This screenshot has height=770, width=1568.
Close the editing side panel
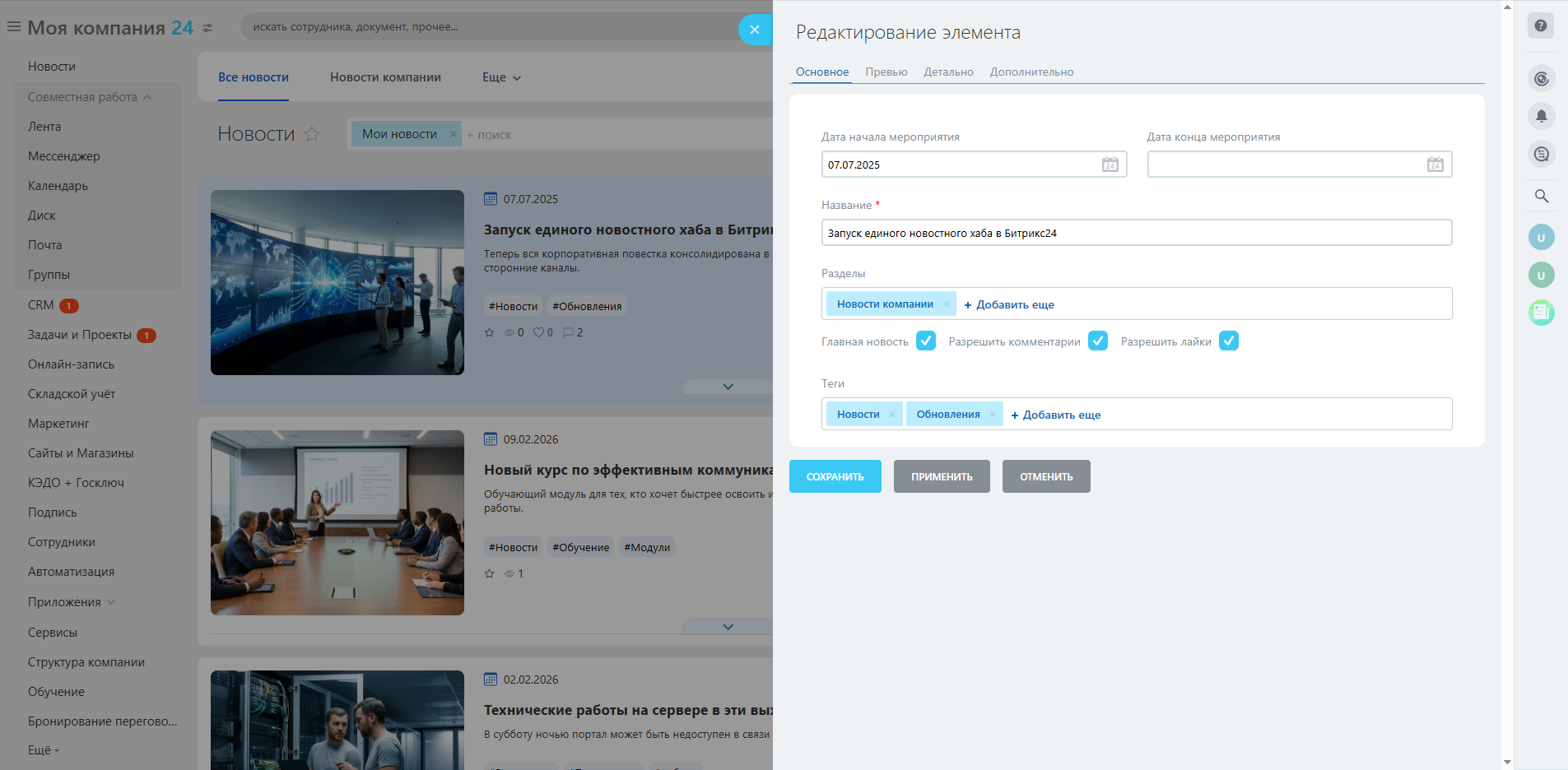(755, 30)
